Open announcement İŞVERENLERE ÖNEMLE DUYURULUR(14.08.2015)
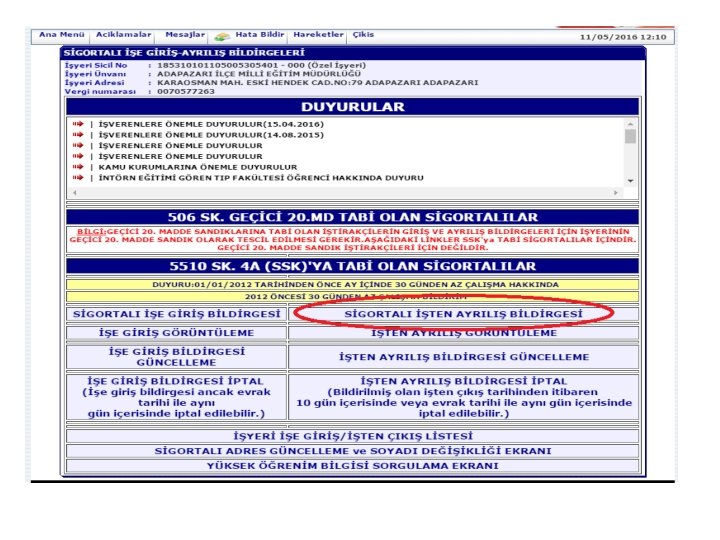This screenshot has height=540, width=720. [x=211, y=135]
